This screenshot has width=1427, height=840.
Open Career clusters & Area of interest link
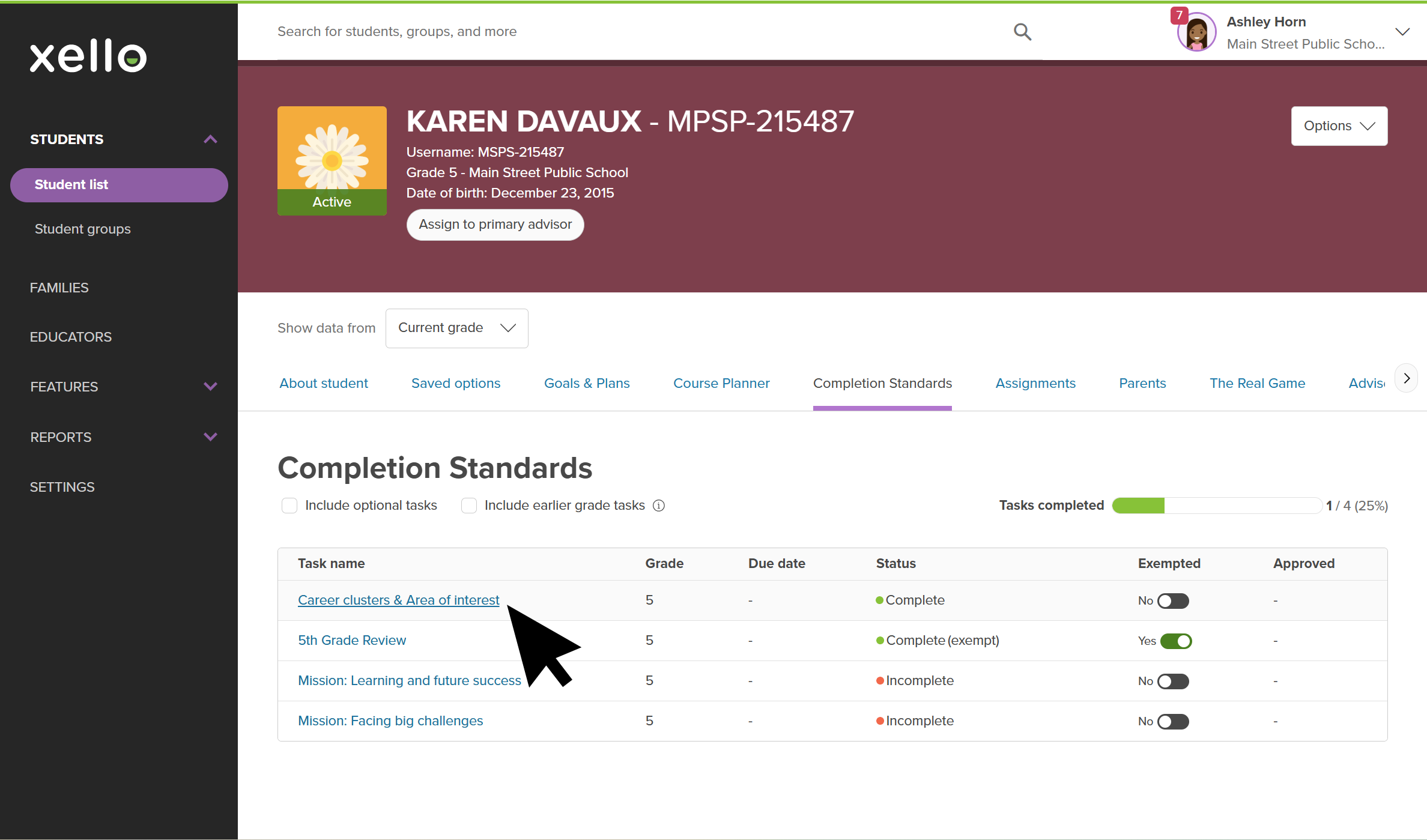coord(398,600)
